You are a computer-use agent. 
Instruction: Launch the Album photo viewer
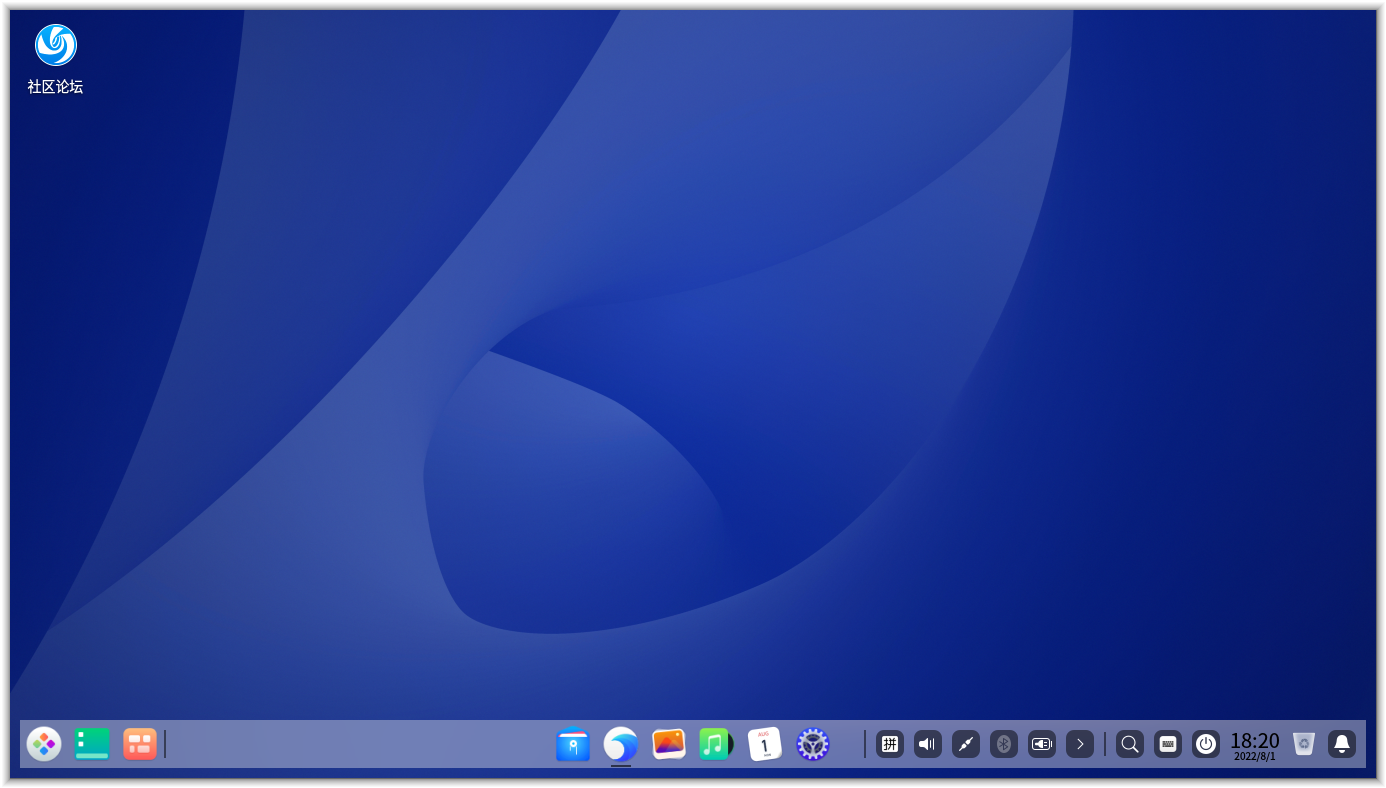click(669, 744)
